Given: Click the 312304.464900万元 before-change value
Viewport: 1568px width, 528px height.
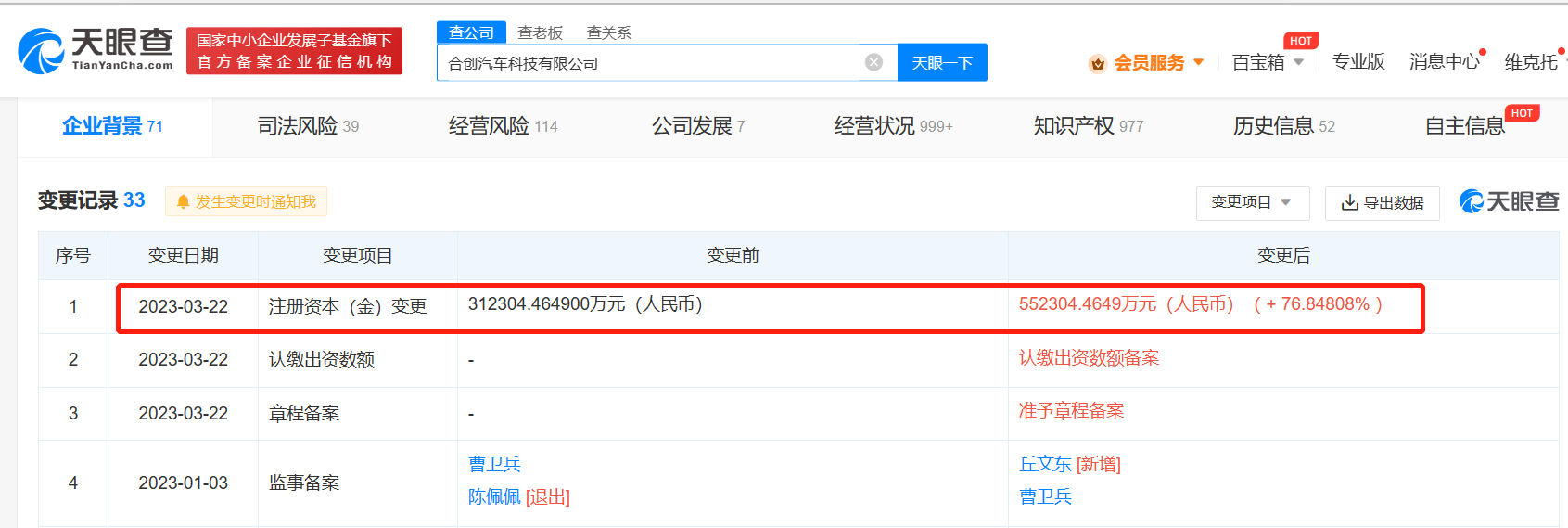Looking at the screenshot, I should tap(585, 304).
